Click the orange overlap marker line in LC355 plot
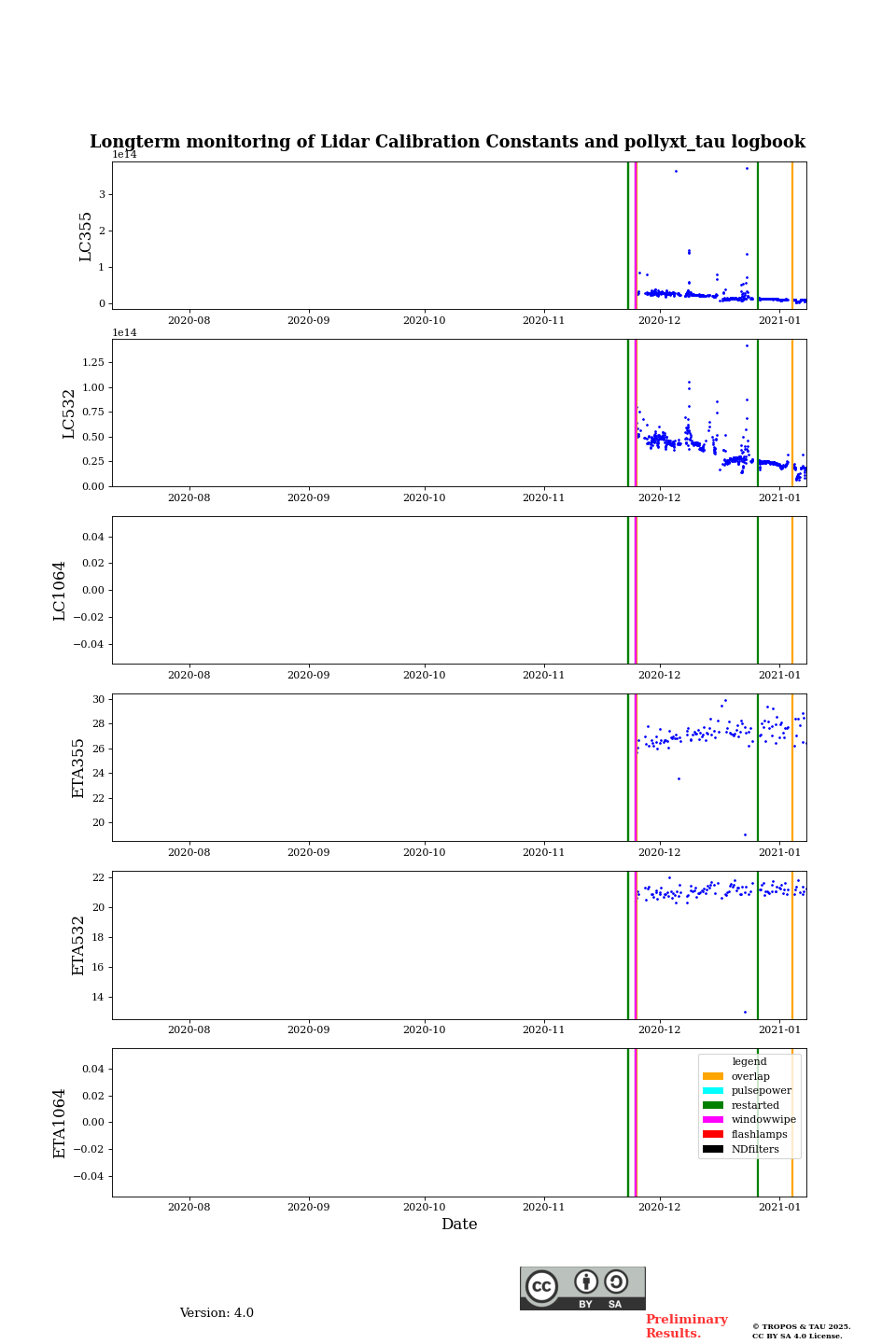896x1344 pixels. 792,235
